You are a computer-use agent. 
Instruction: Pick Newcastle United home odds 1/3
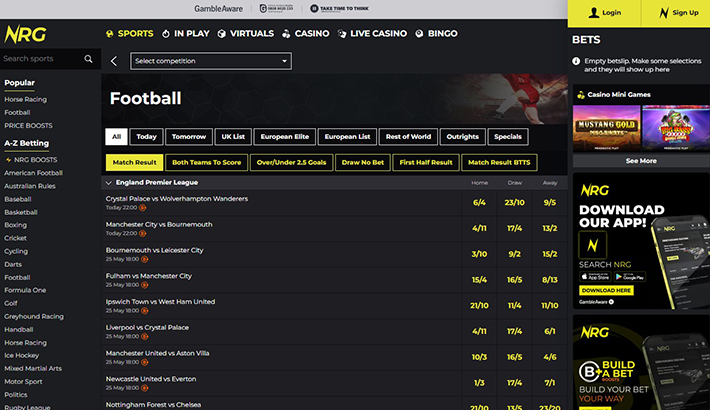[479, 383]
